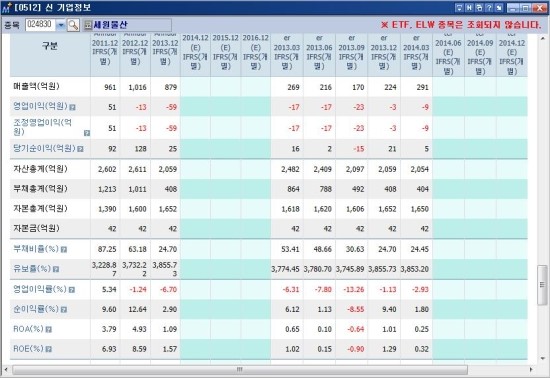The width and height of the screenshot is (550, 378).
Task: Select the 2013.12 annual column header
Action: pos(165,54)
